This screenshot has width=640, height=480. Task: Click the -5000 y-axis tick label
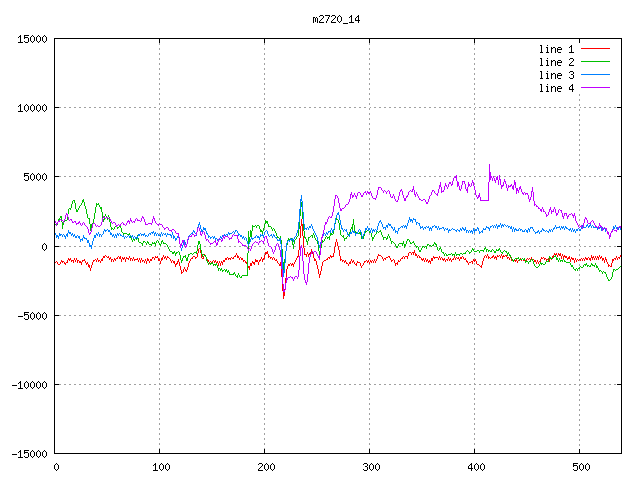32,315
